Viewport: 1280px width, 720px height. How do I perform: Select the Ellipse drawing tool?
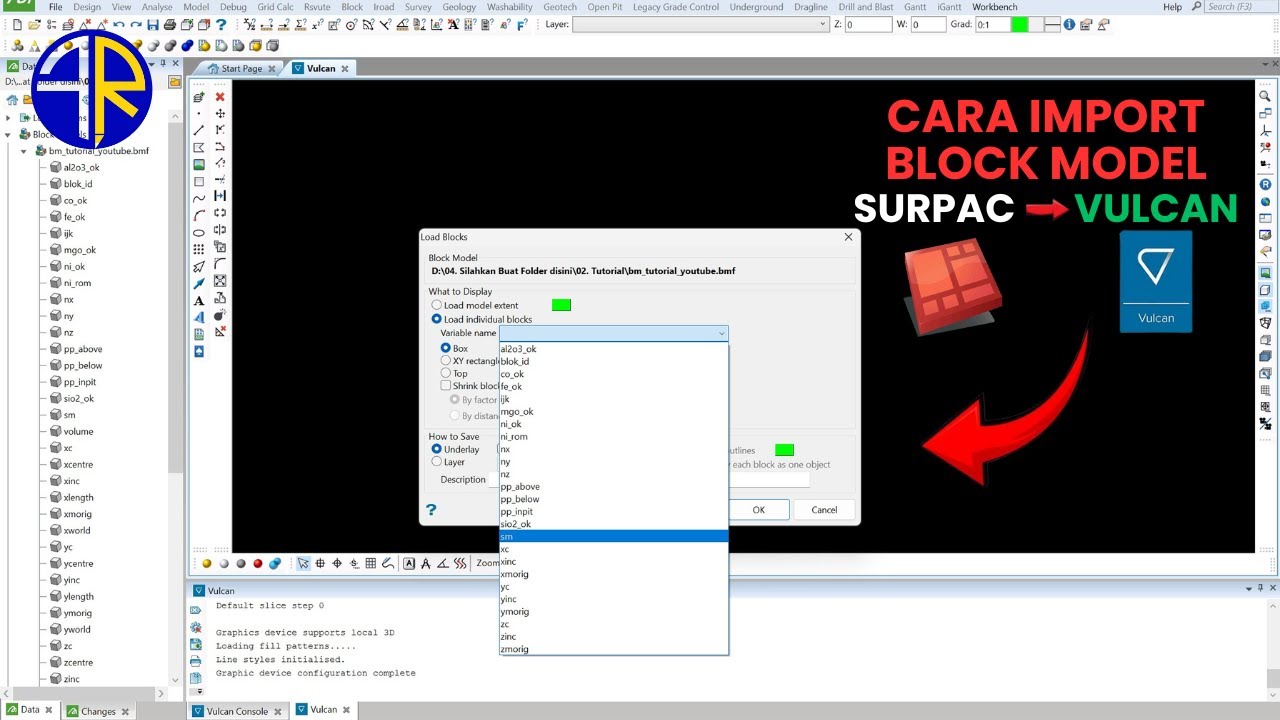[x=199, y=232]
